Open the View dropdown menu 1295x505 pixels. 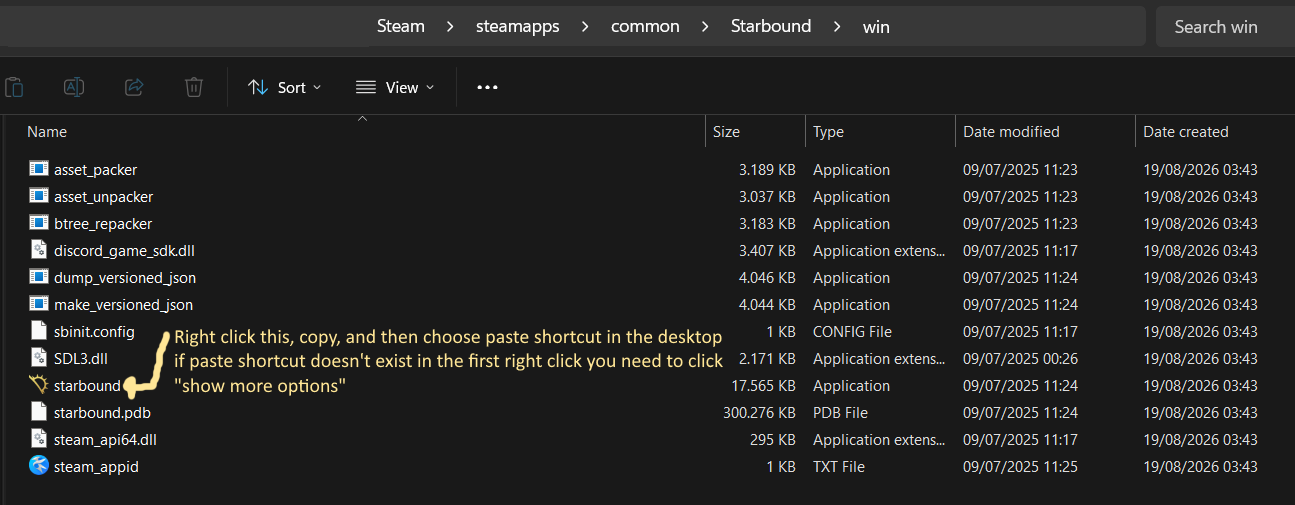(x=395, y=87)
